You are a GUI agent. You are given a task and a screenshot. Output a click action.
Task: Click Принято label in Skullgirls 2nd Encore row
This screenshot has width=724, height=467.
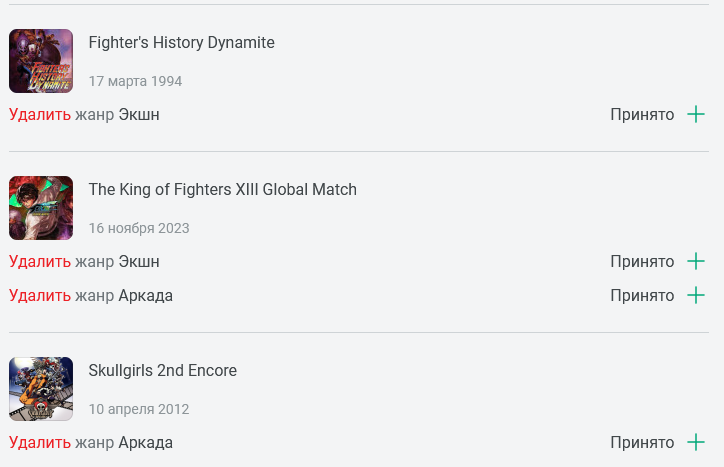pos(642,443)
